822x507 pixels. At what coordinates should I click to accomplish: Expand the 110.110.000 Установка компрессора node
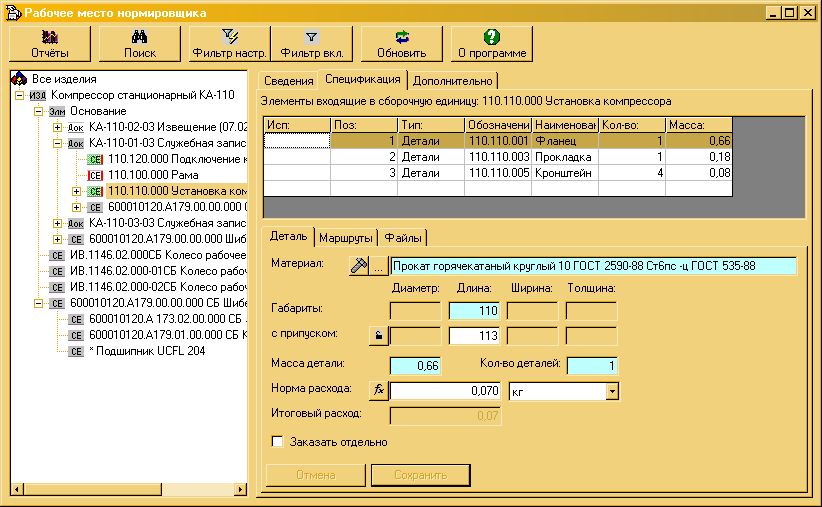[x=76, y=191]
